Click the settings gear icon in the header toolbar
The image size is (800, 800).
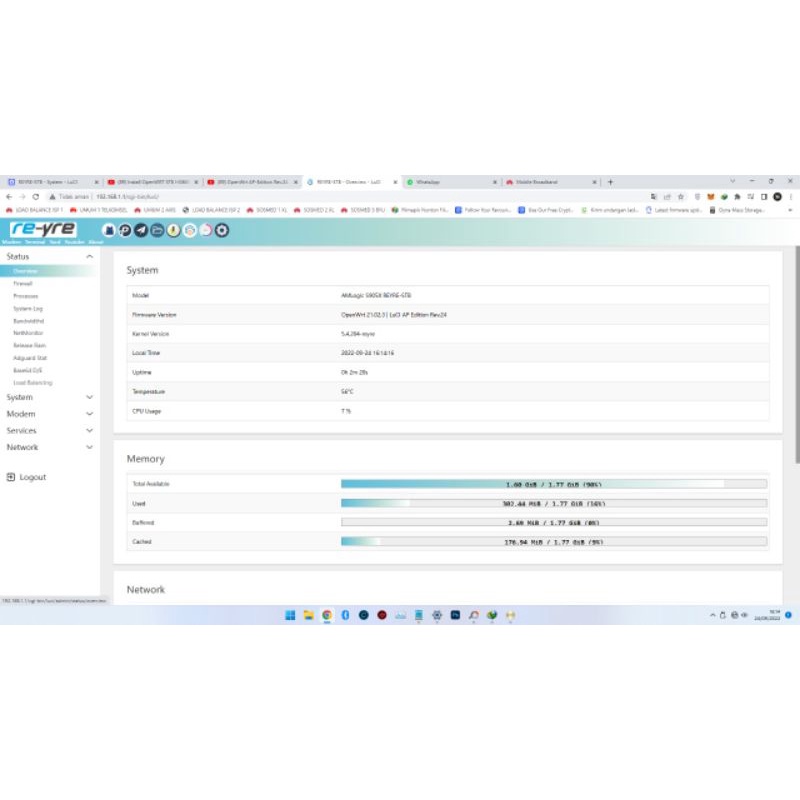[x=221, y=231]
